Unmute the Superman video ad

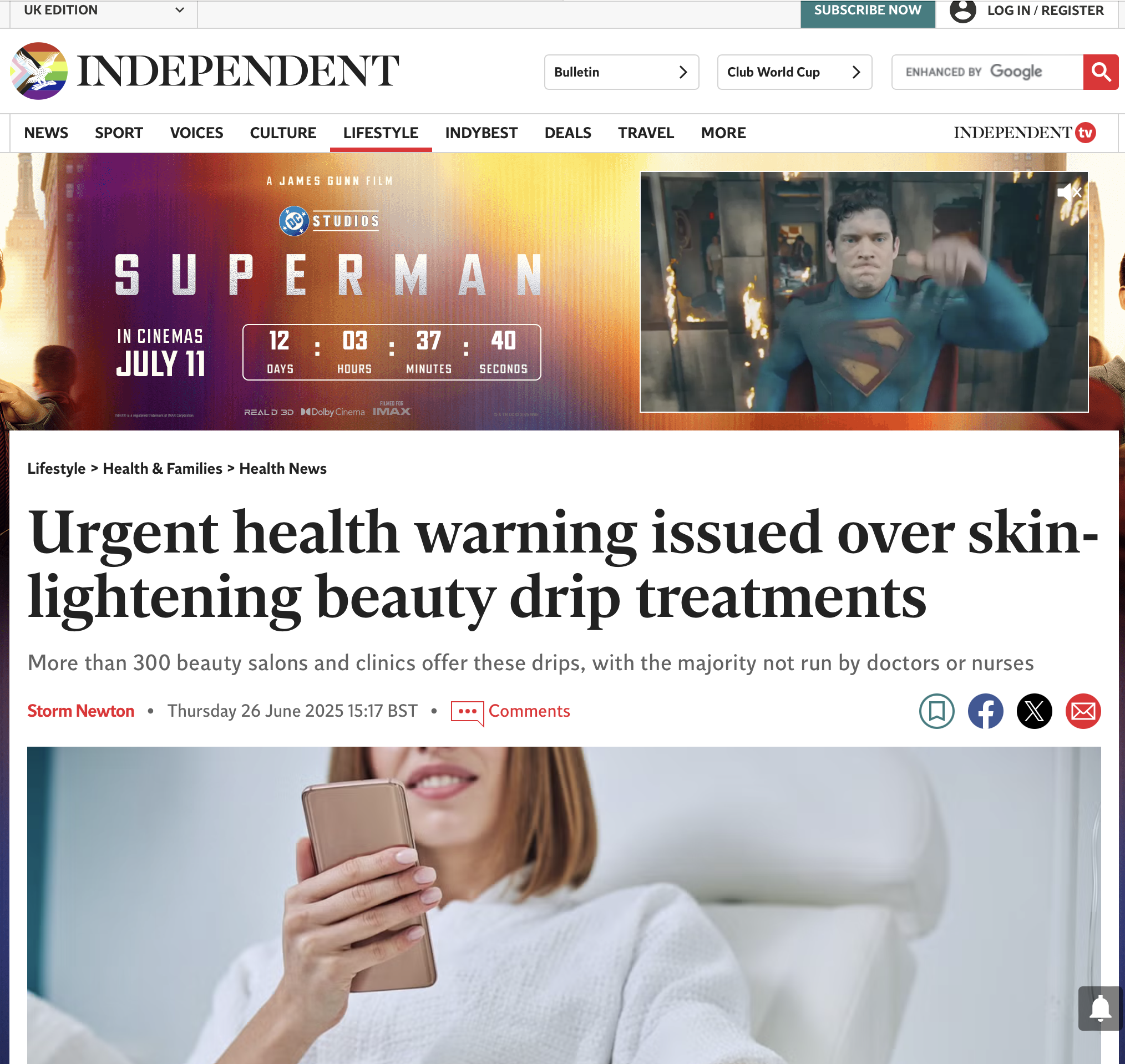click(x=1069, y=192)
